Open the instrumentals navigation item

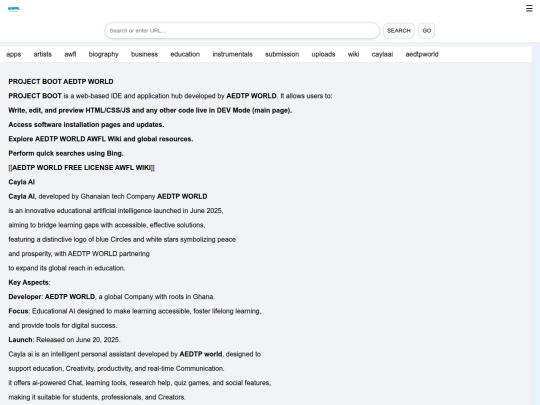pyautogui.click(x=232, y=54)
